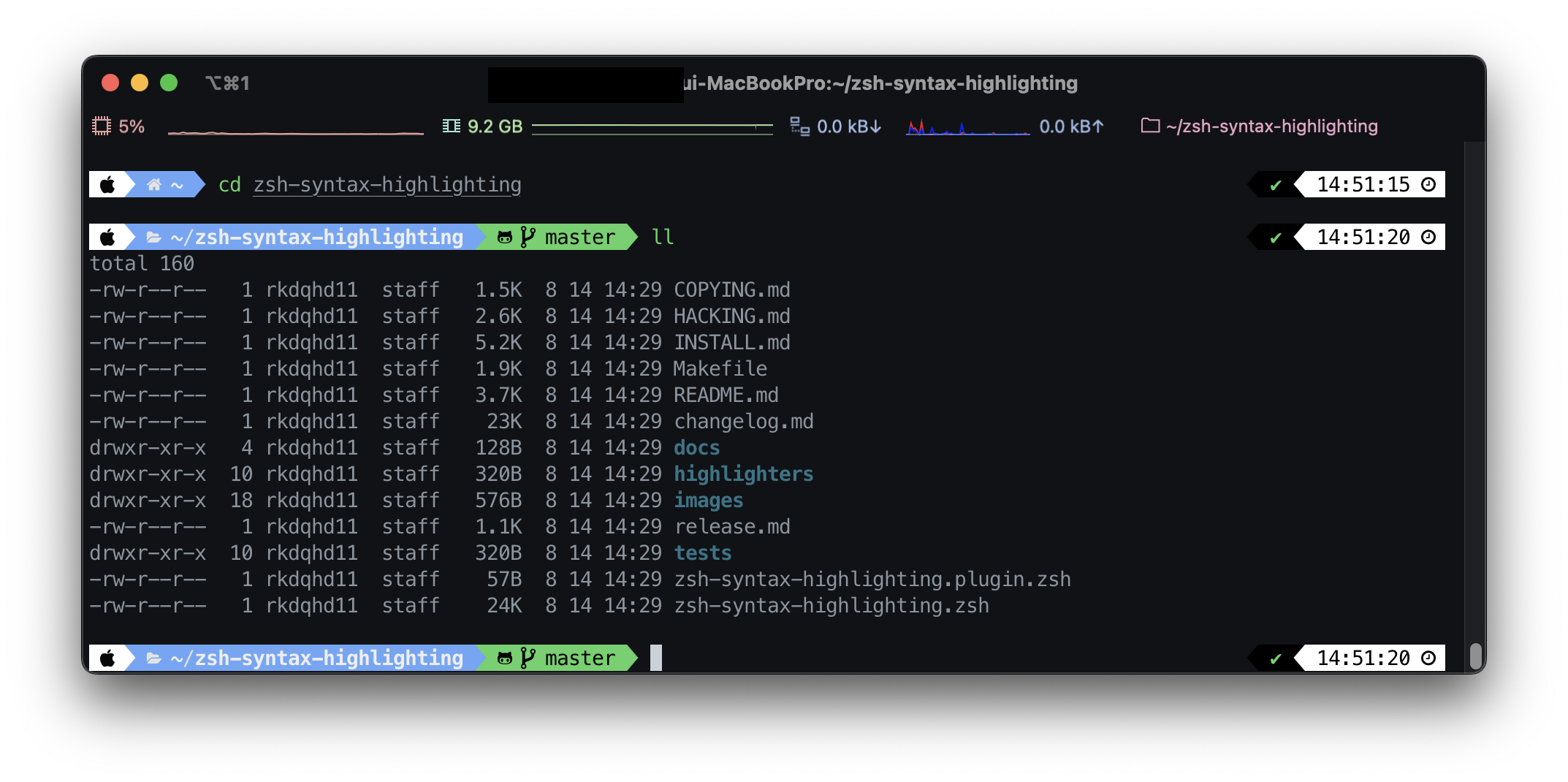This screenshot has width=1568, height=782.
Task: Click the changelog.md file name
Action: (x=744, y=422)
